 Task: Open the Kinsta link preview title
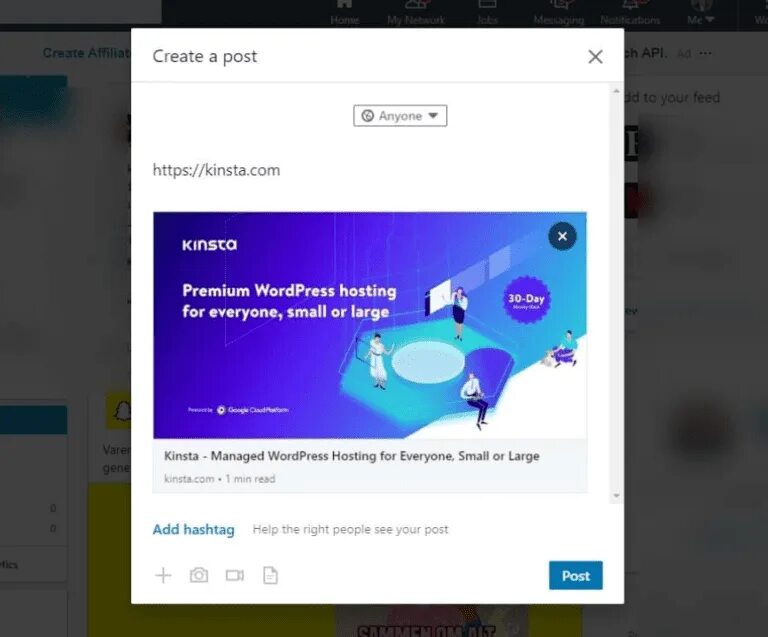click(x=352, y=456)
